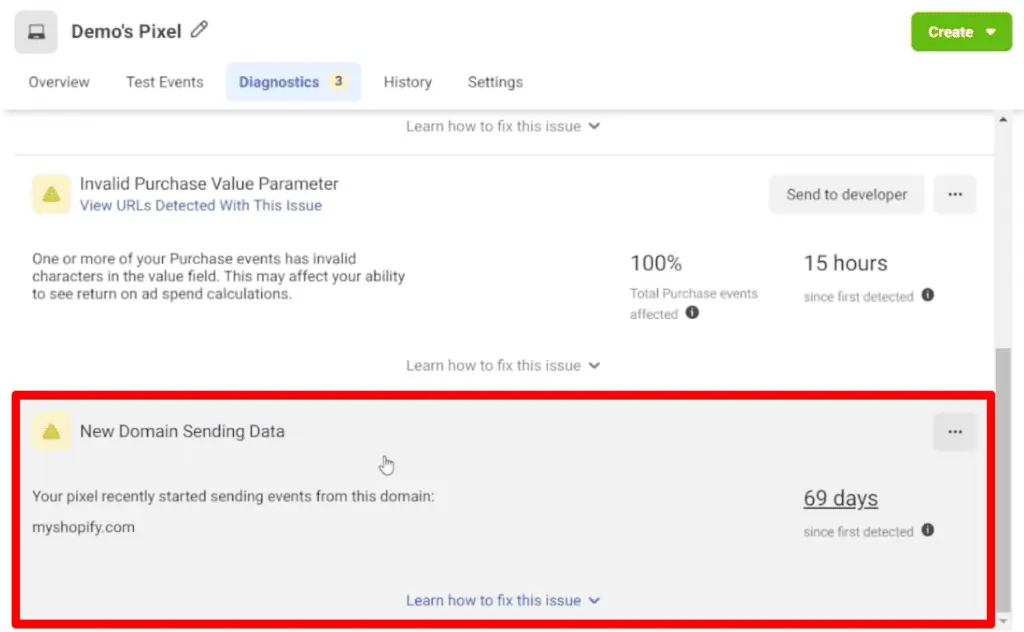
Task: Click the pixel device icon beside Demo's Pixel
Action: [x=36, y=31]
